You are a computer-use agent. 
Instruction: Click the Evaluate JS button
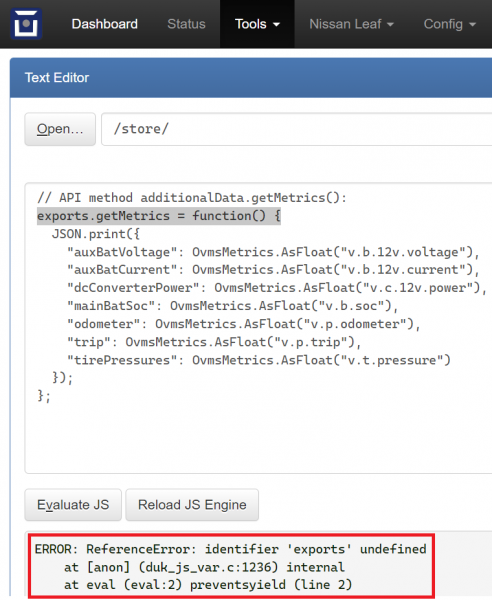[73, 505]
